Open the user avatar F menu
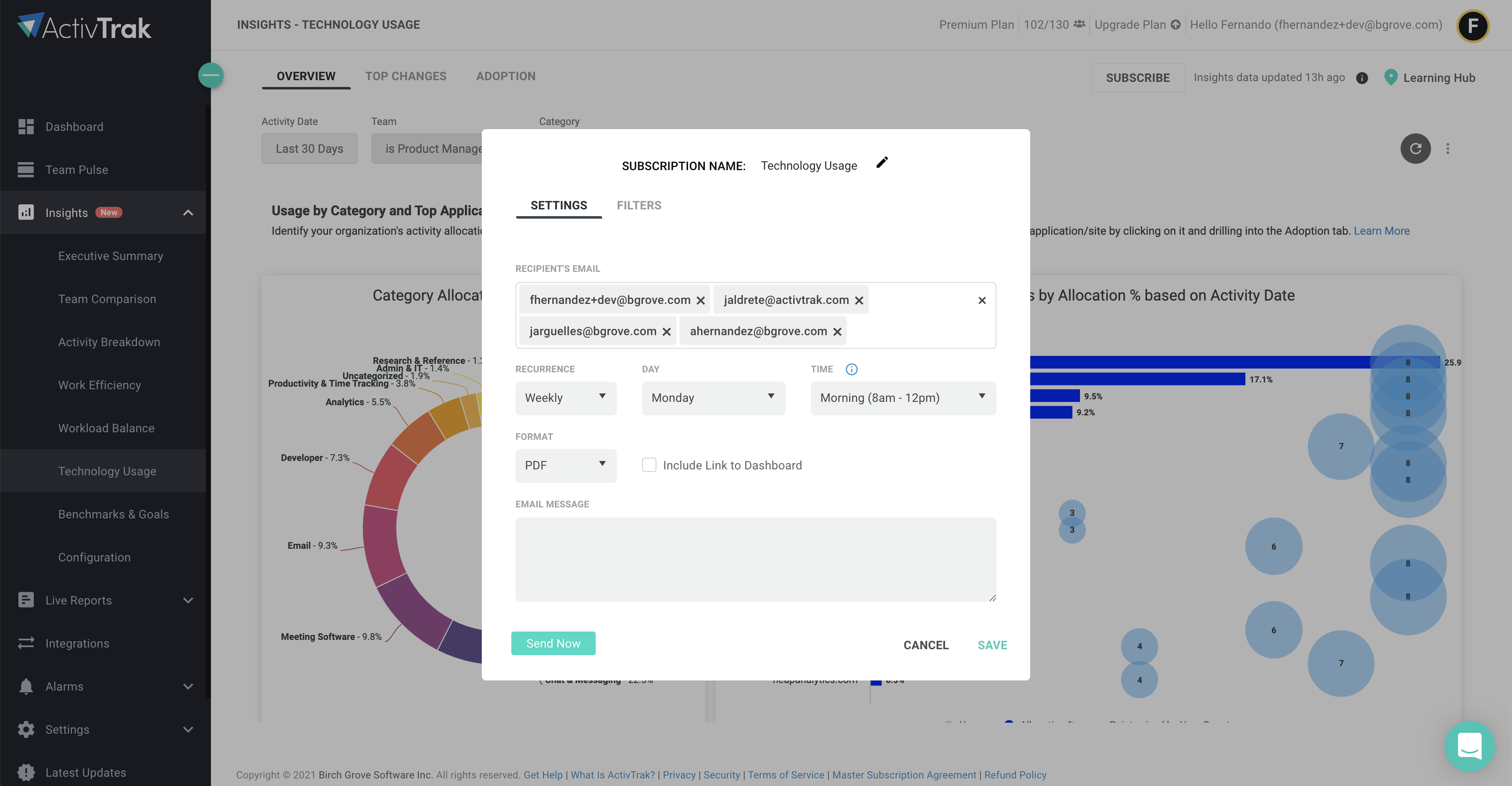Viewport: 1512px width, 786px height. [x=1472, y=26]
